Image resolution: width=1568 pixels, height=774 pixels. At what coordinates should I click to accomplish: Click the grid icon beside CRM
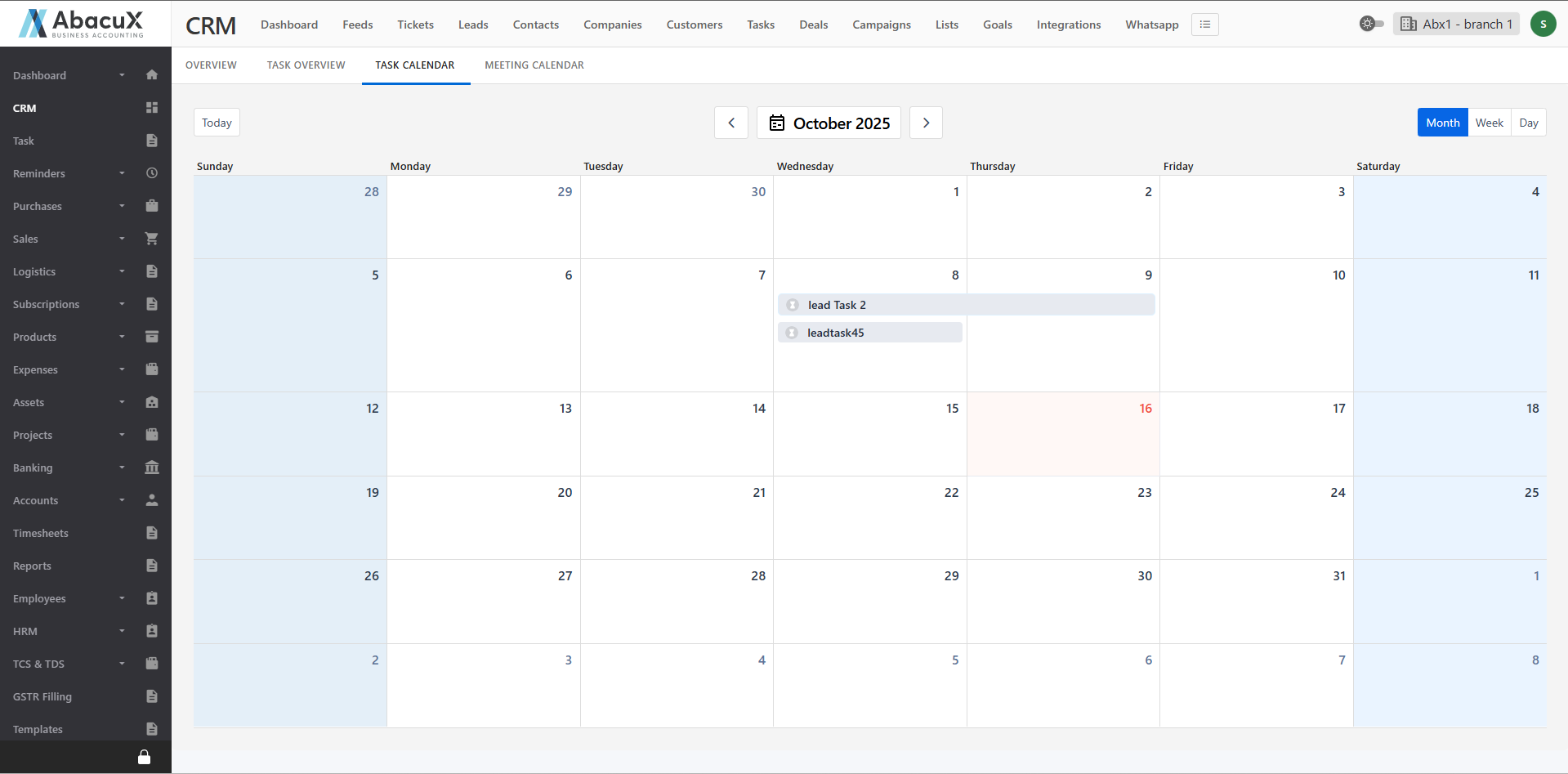(151, 108)
